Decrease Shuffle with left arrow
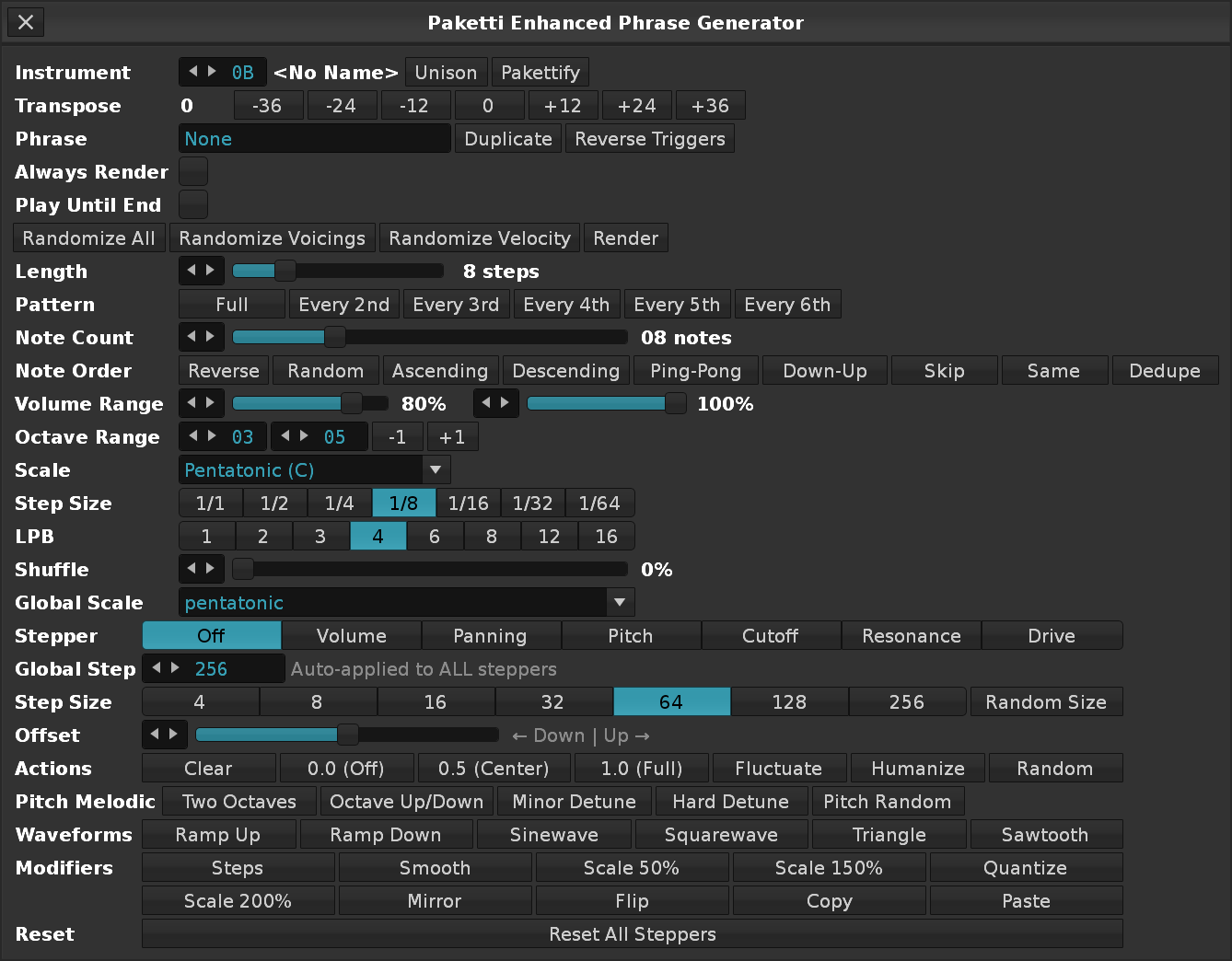1232x961 pixels. pos(192,569)
